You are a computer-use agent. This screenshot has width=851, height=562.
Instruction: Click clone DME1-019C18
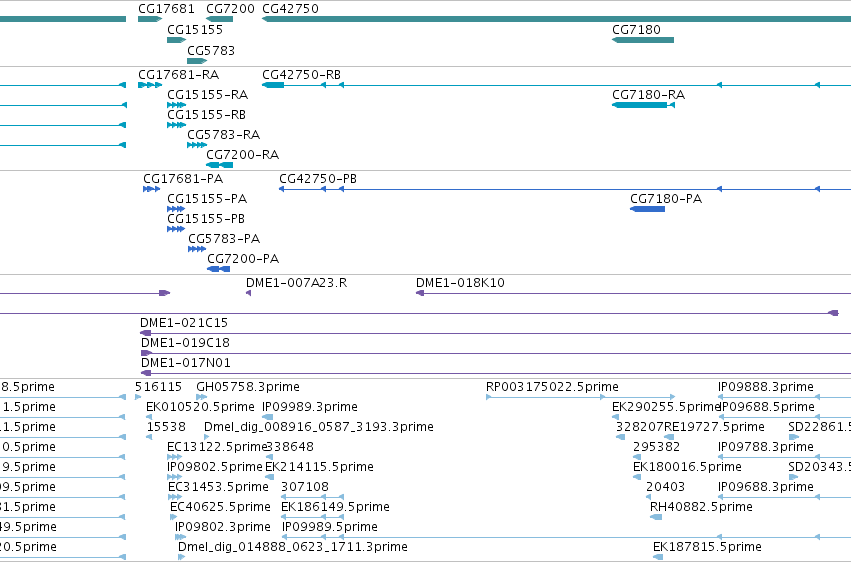click(x=496, y=353)
